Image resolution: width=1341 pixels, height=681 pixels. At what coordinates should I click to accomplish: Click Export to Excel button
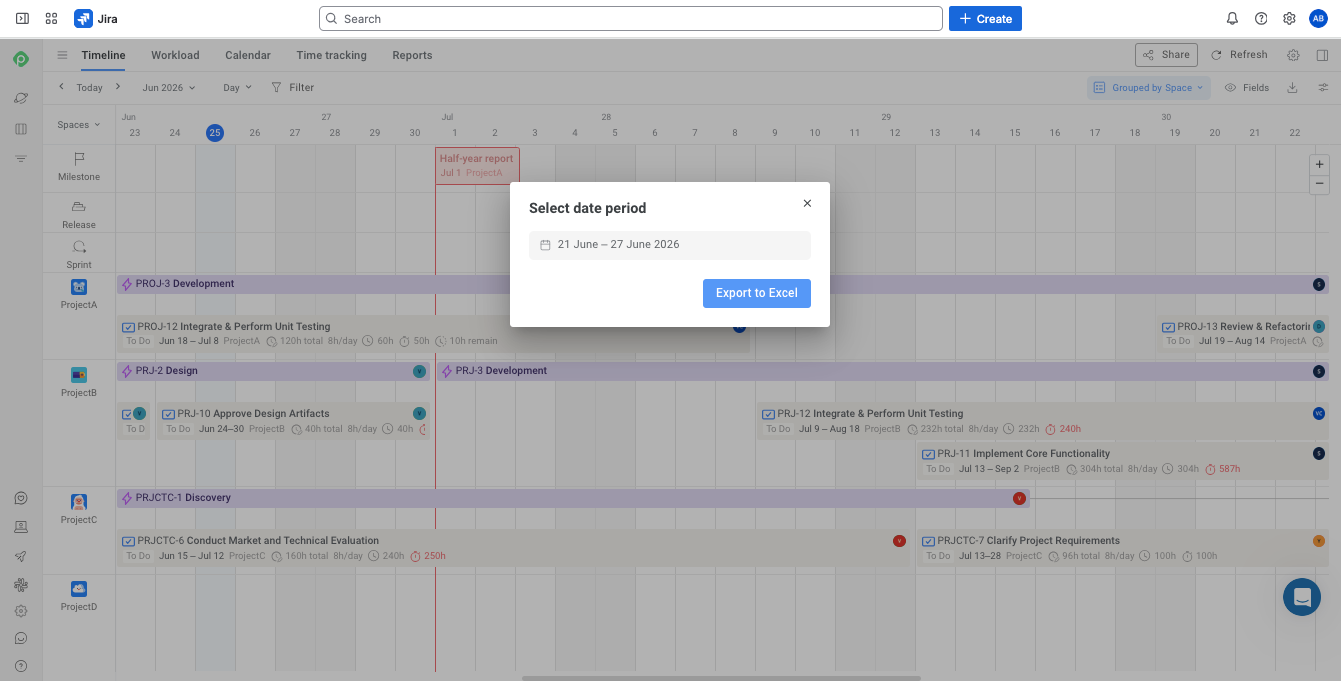756,293
